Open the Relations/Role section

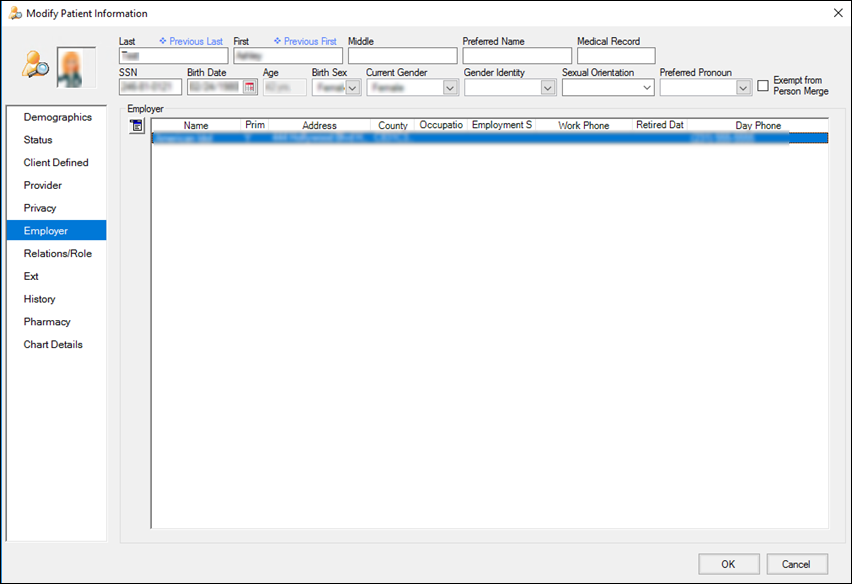click(58, 254)
